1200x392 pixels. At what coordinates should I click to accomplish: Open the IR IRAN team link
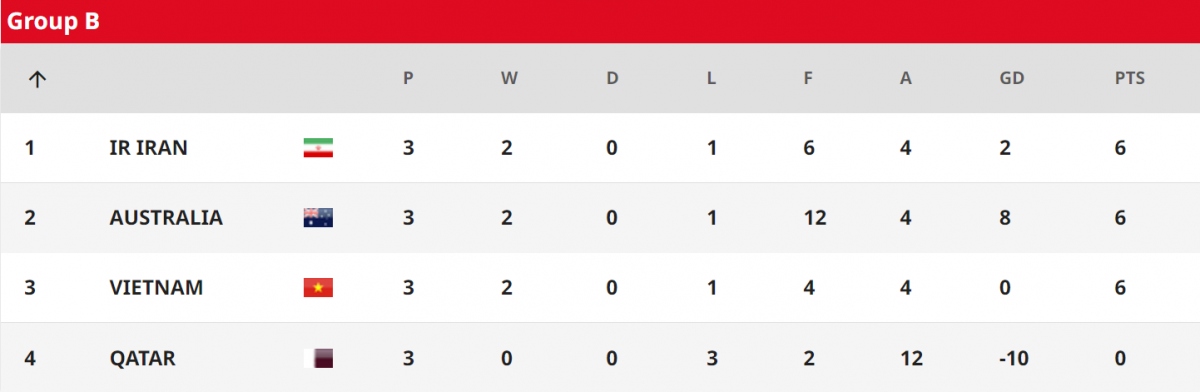(148, 148)
